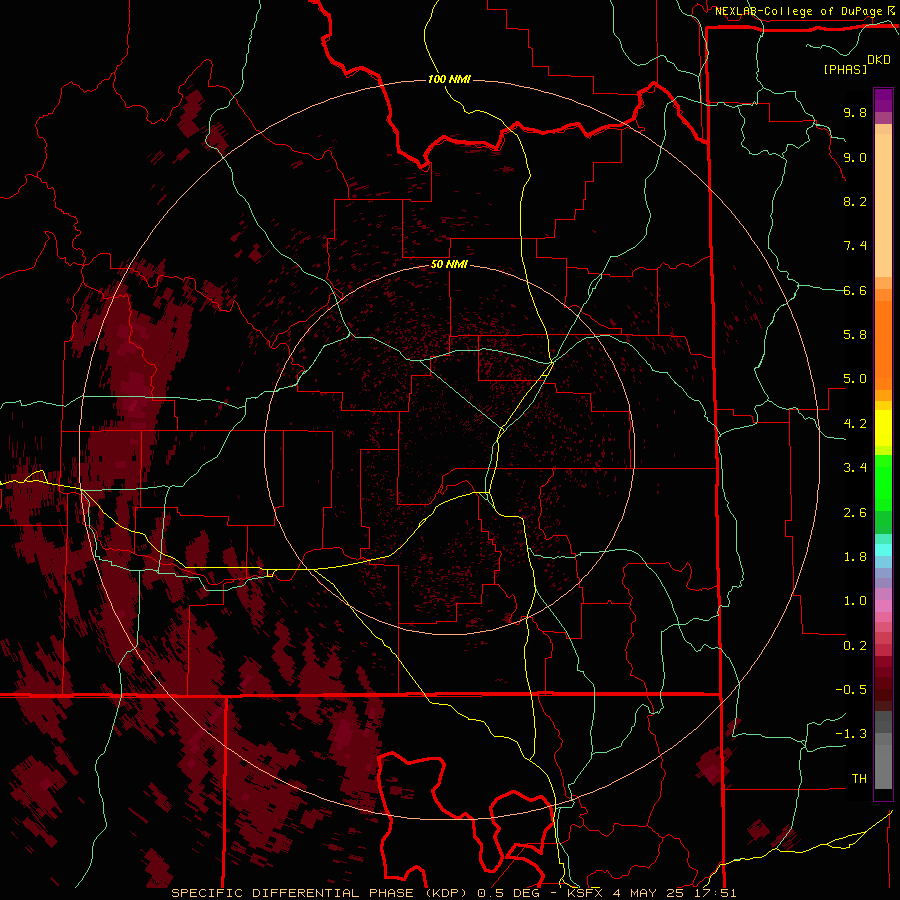Click the 100 NMI range ring label

pyautogui.click(x=449, y=79)
